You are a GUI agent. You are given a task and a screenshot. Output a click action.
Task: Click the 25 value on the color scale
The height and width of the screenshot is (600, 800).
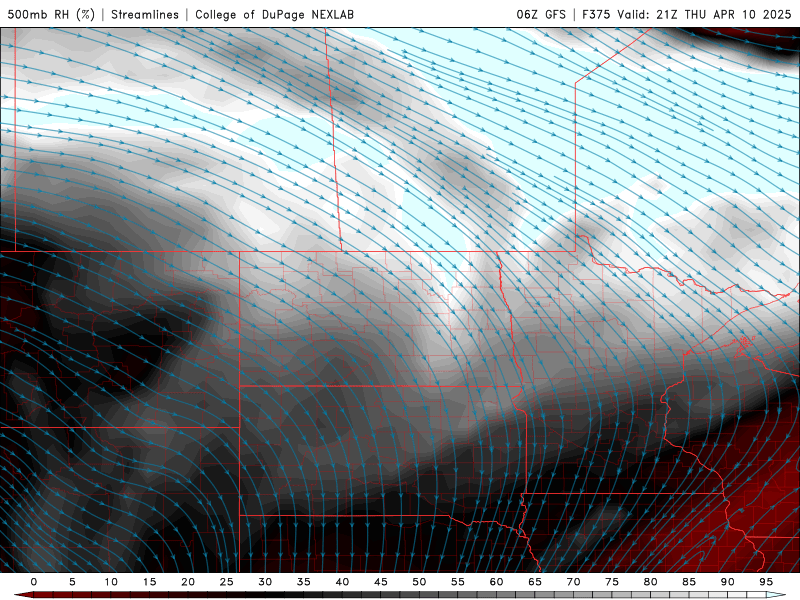pos(227,582)
